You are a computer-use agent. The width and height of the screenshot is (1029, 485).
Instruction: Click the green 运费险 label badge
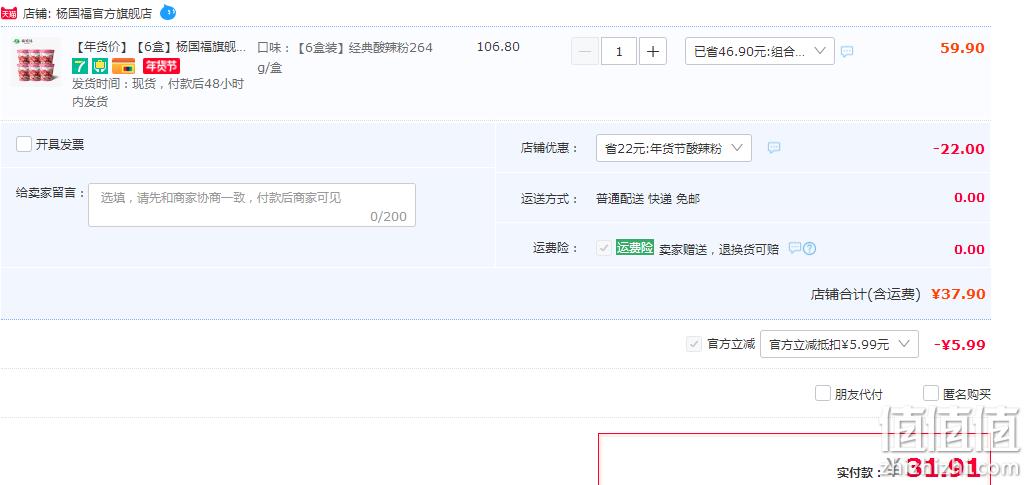635,247
